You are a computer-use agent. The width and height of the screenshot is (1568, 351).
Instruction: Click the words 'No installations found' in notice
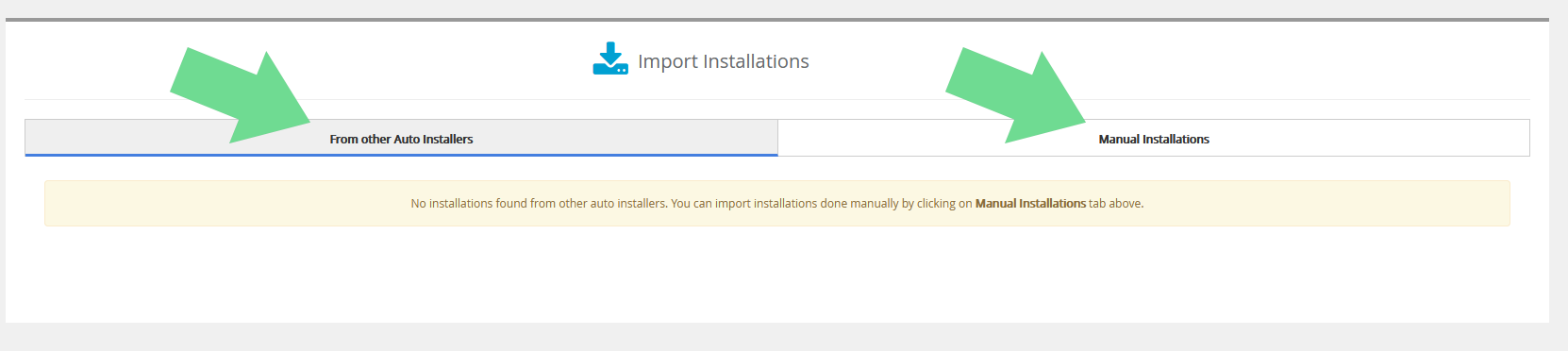pos(469,203)
